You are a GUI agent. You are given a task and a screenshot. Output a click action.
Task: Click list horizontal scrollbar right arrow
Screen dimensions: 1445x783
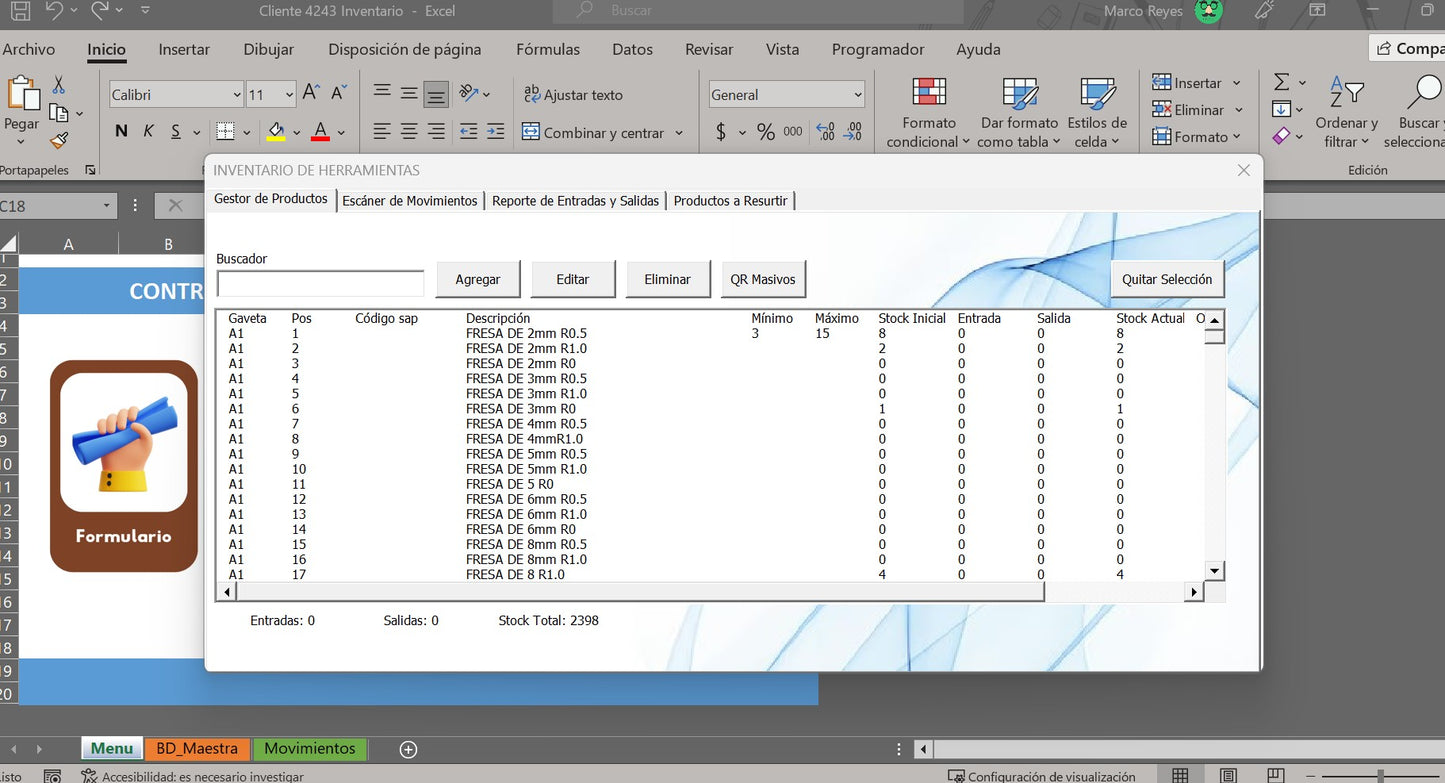(1193, 592)
